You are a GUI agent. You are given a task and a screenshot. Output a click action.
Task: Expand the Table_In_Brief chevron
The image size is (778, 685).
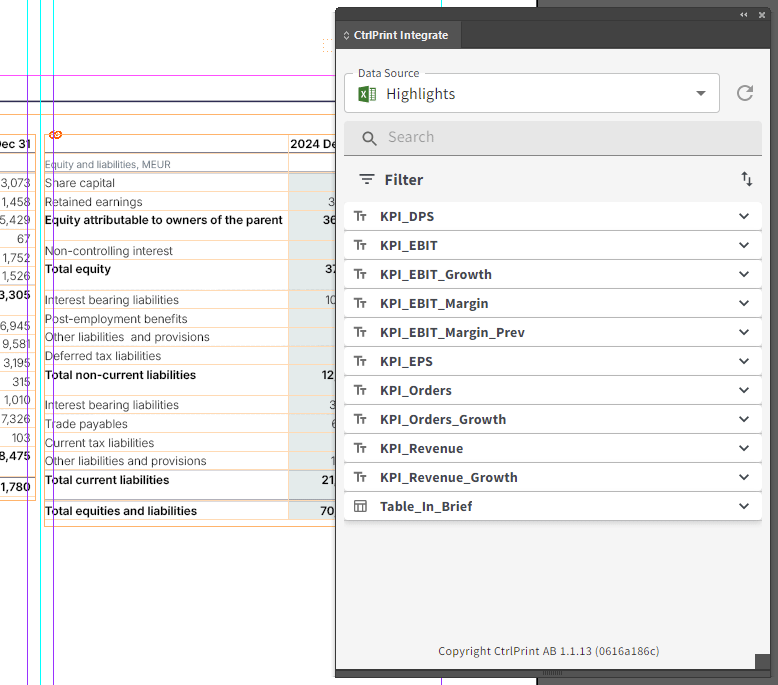pos(743,506)
